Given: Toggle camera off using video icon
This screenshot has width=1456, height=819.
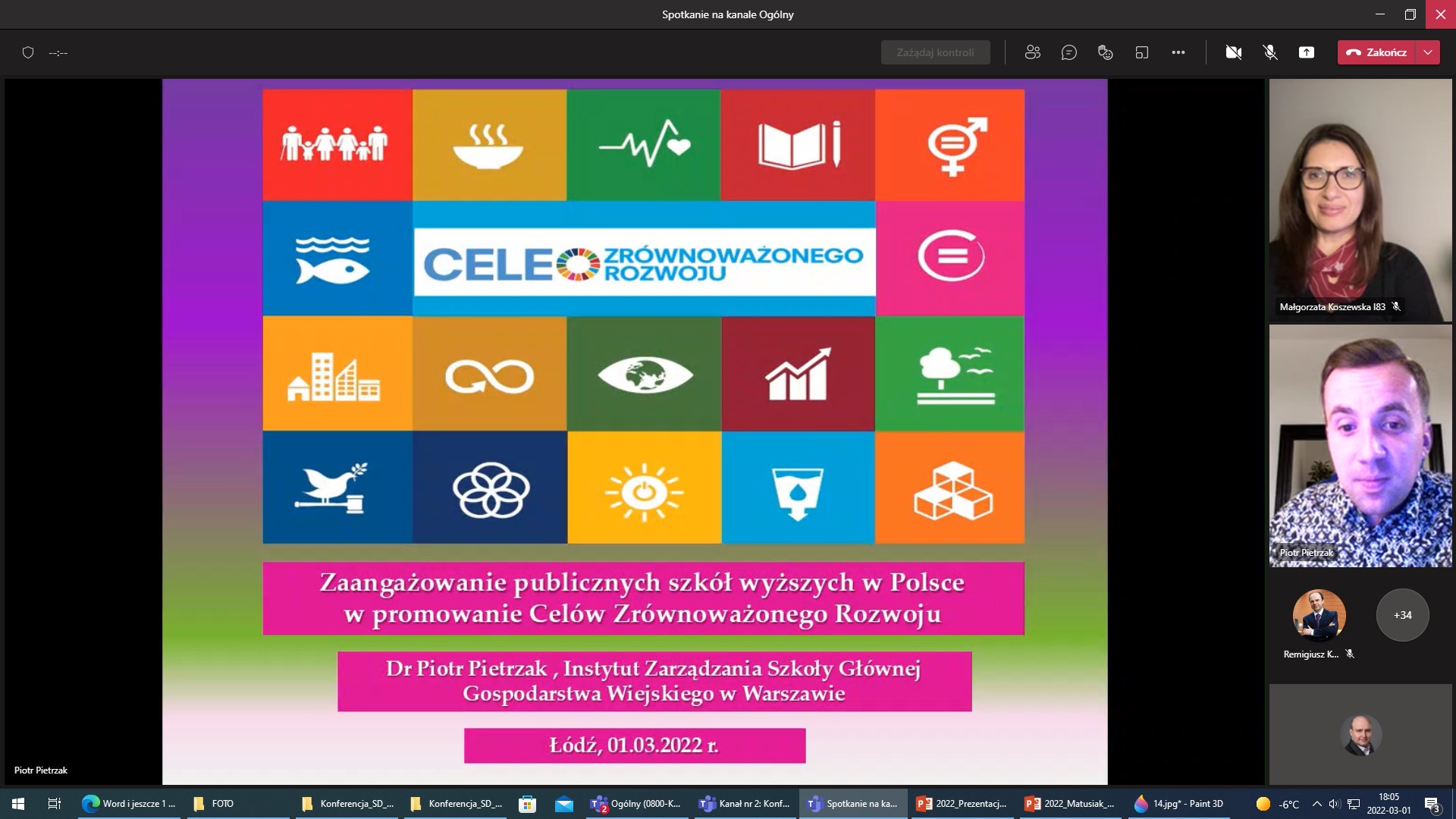Looking at the screenshot, I should 1233,52.
